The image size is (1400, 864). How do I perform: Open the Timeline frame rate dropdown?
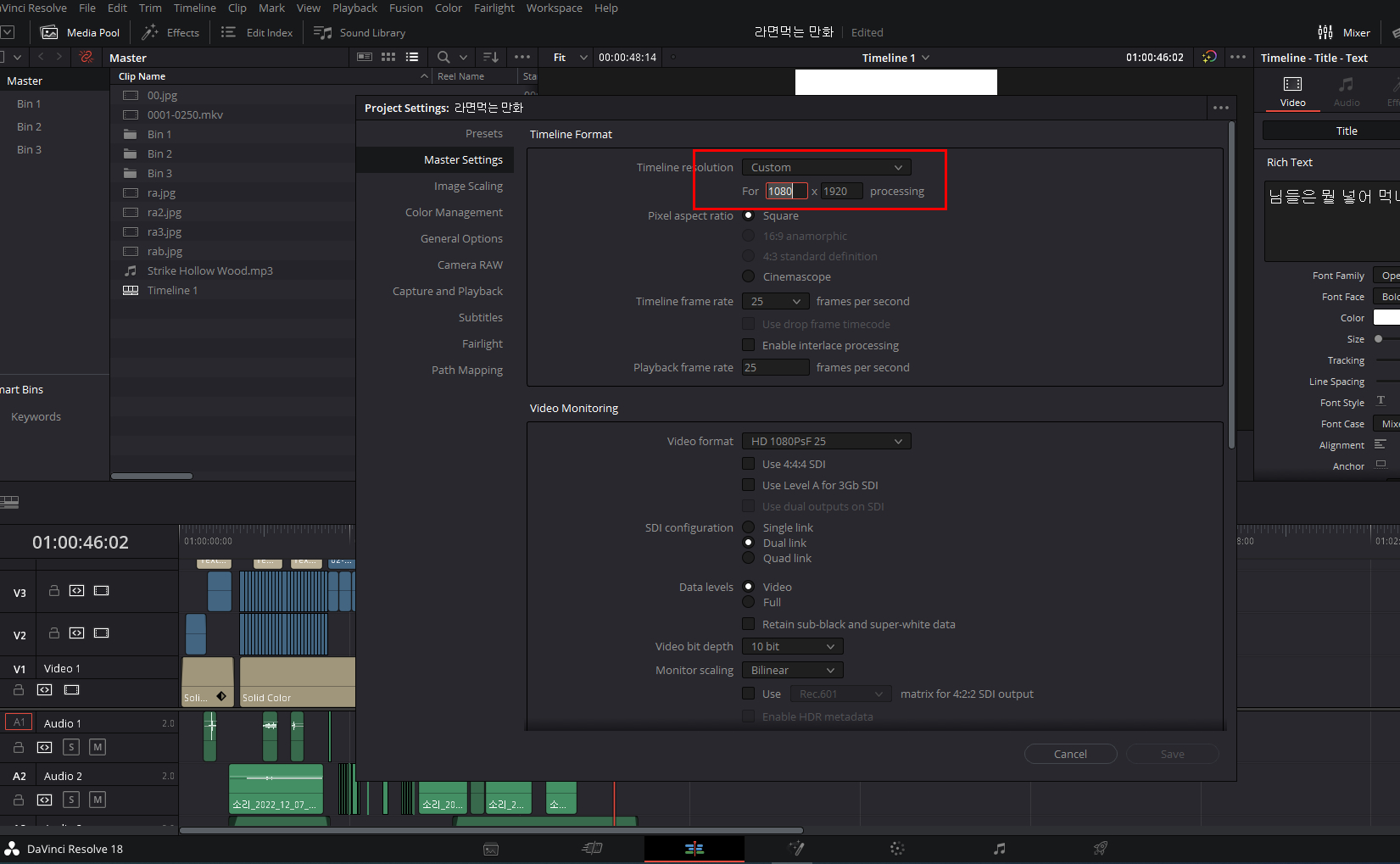click(775, 301)
